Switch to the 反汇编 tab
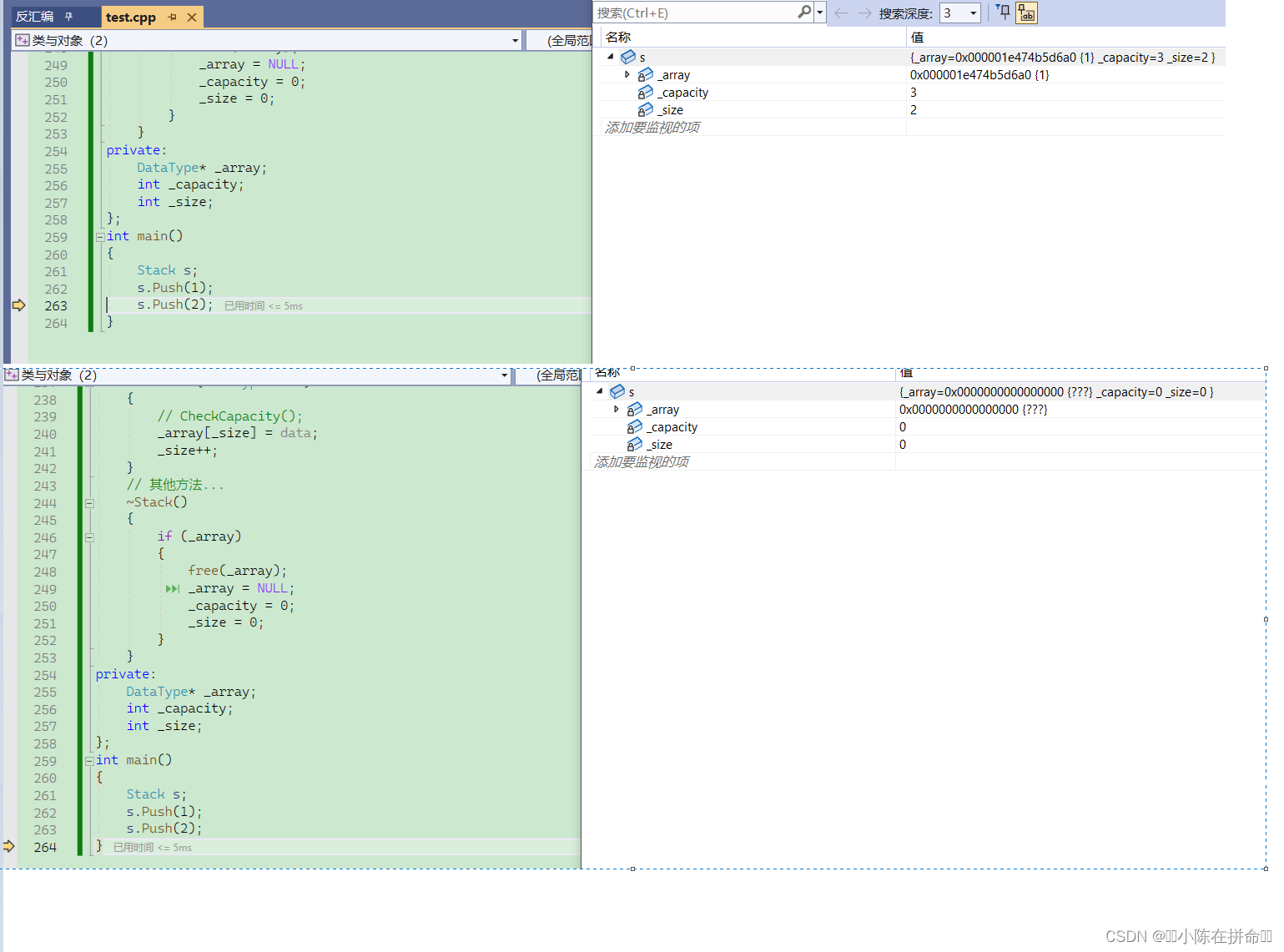The width and height of the screenshot is (1284, 952). [35, 17]
